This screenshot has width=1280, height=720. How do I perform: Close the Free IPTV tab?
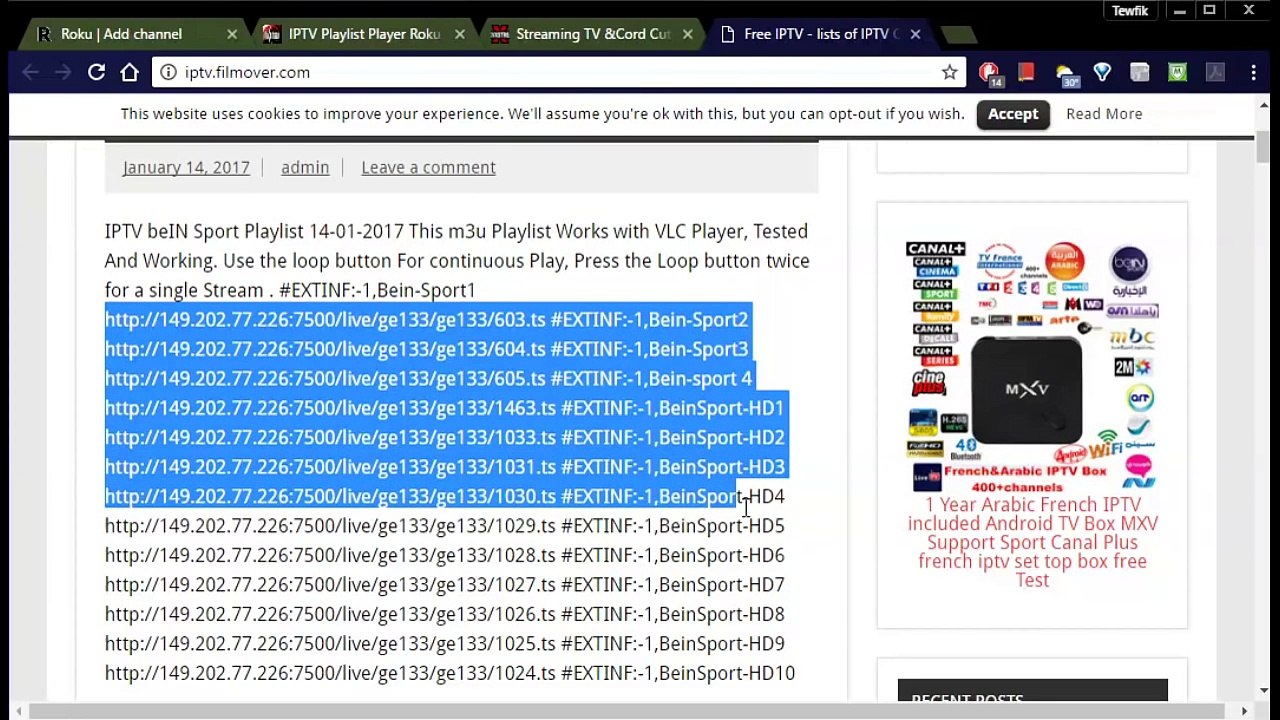coord(915,34)
